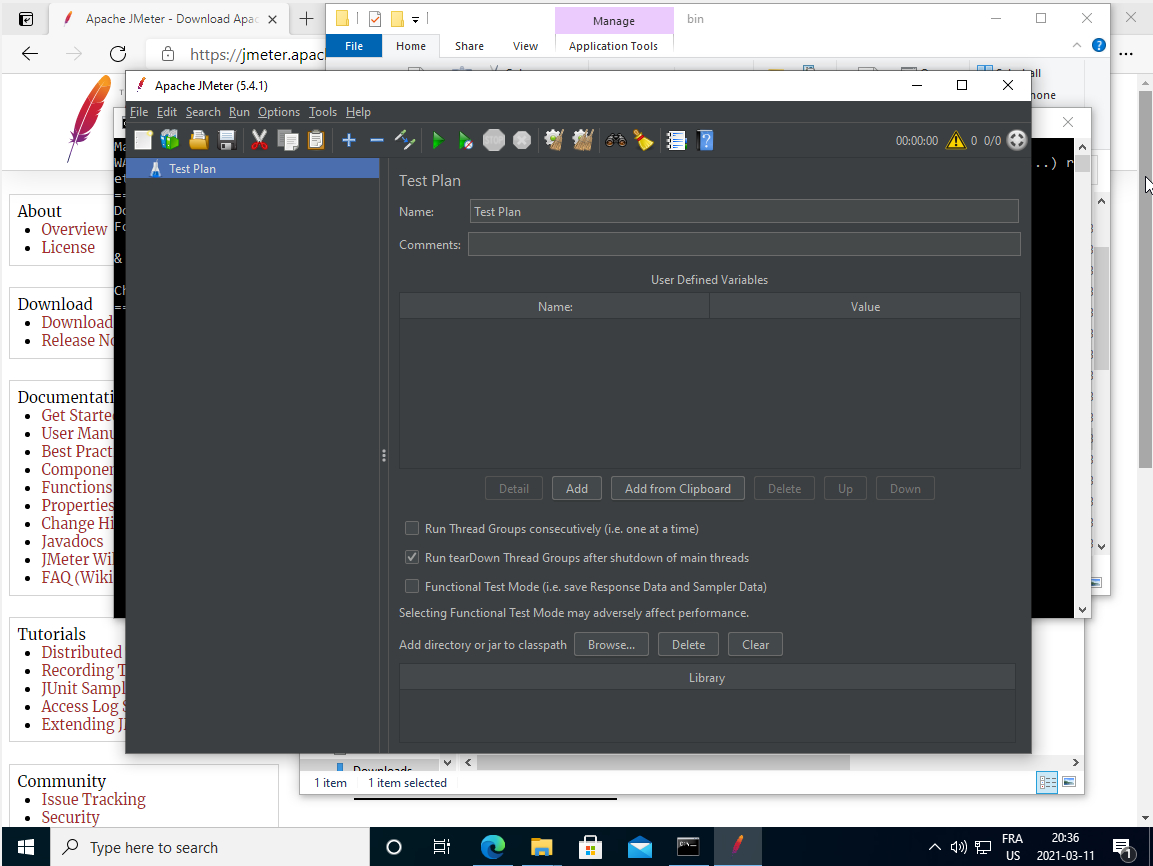
Task: Open JMeter Edit menu
Action: coord(167,112)
